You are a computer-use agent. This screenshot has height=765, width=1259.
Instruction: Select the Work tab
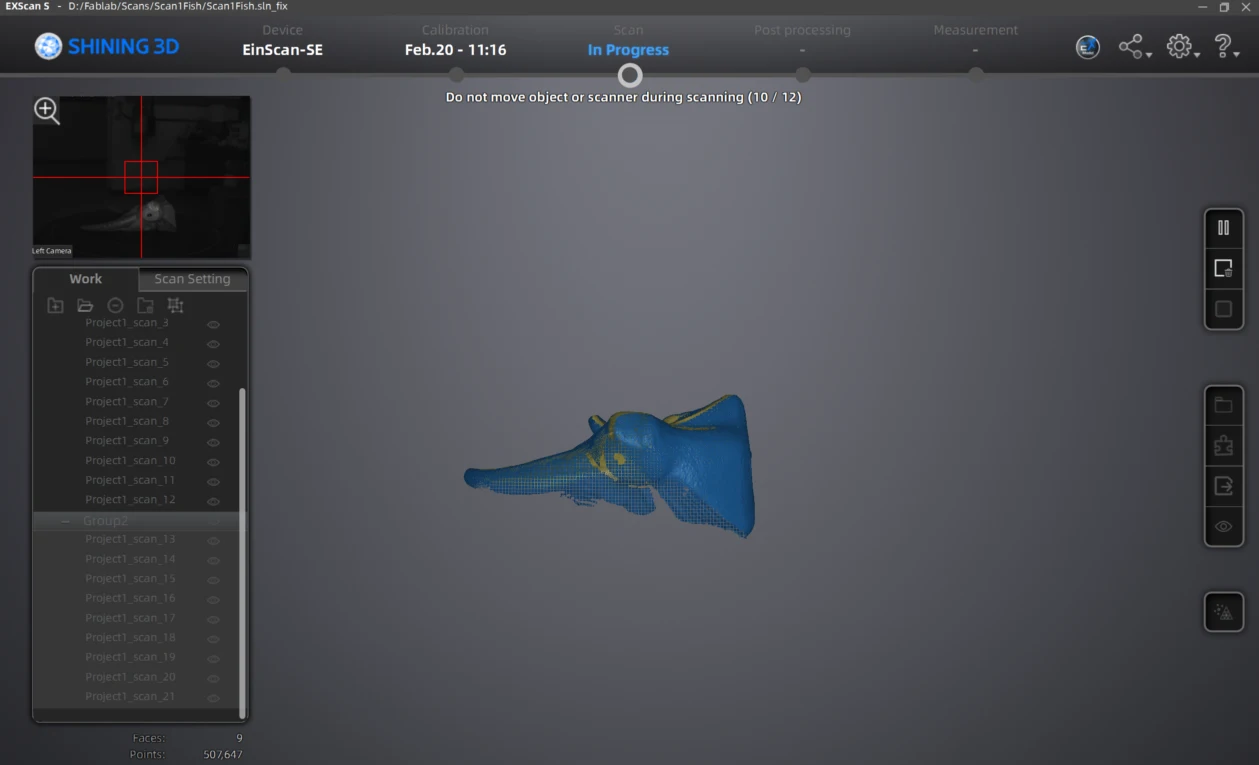tap(86, 279)
